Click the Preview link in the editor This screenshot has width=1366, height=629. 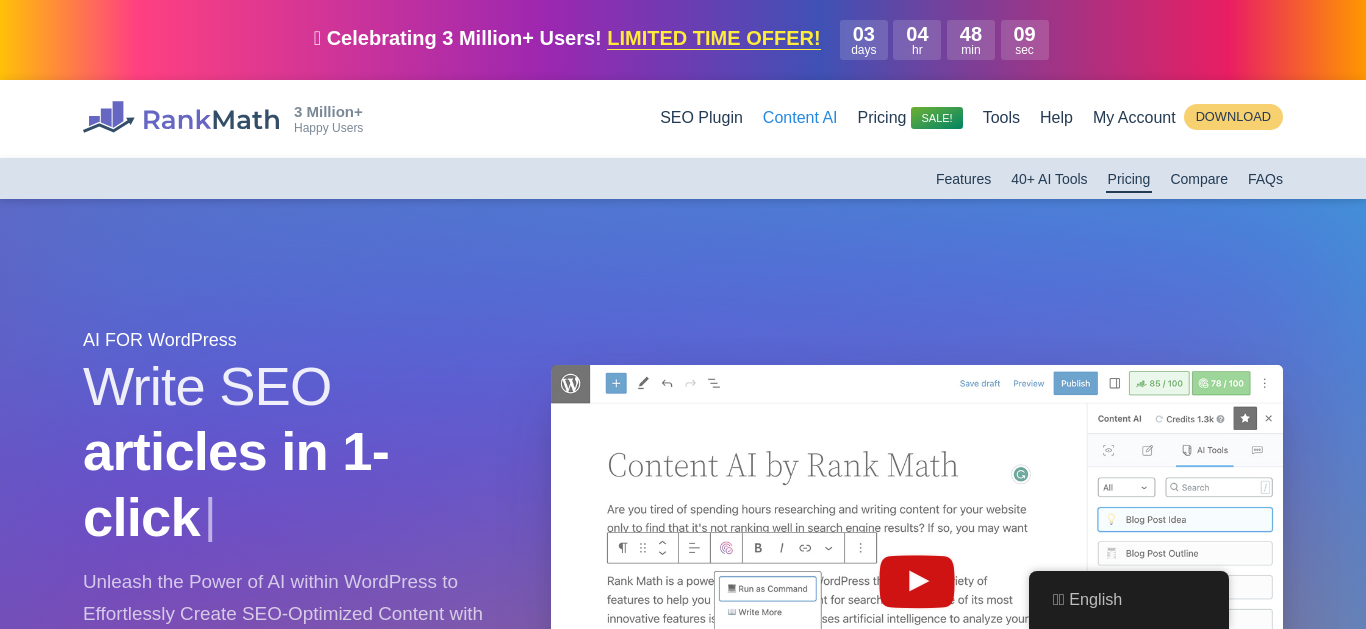[x=1029, y=383]
